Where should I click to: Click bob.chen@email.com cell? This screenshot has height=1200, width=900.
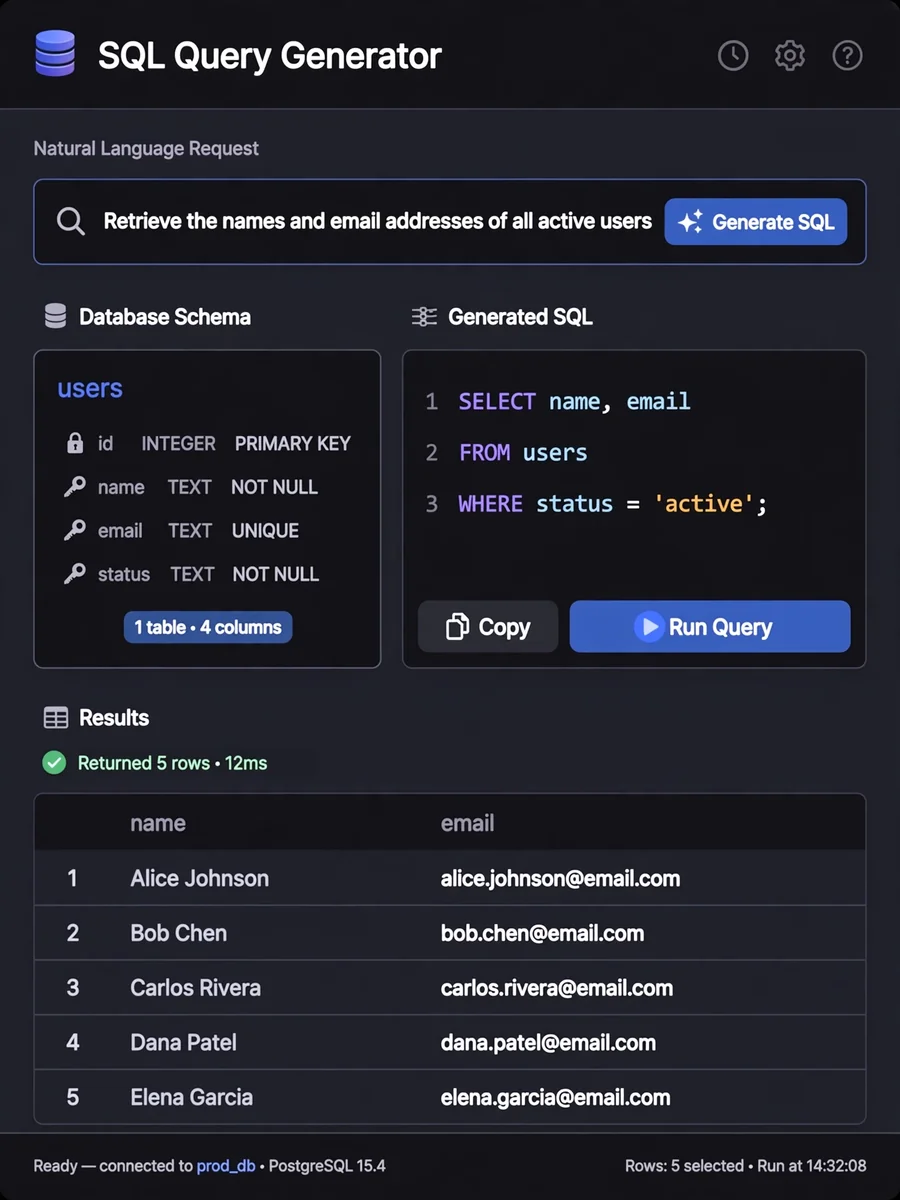tap(543, 933)
